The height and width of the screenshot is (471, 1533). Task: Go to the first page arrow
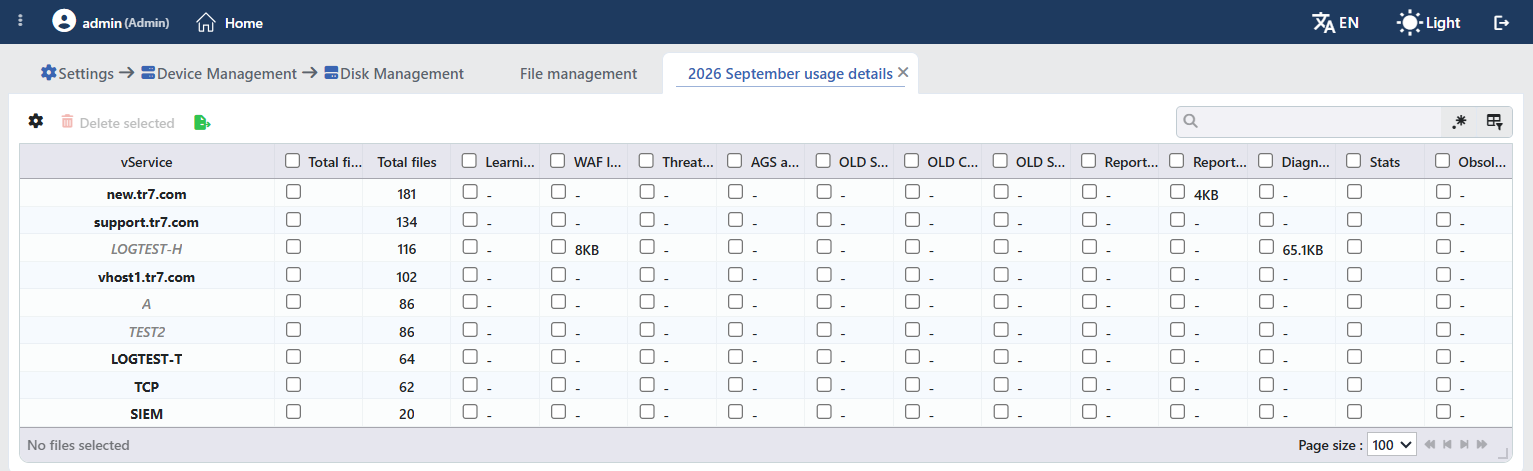[x=1430, y=445]
